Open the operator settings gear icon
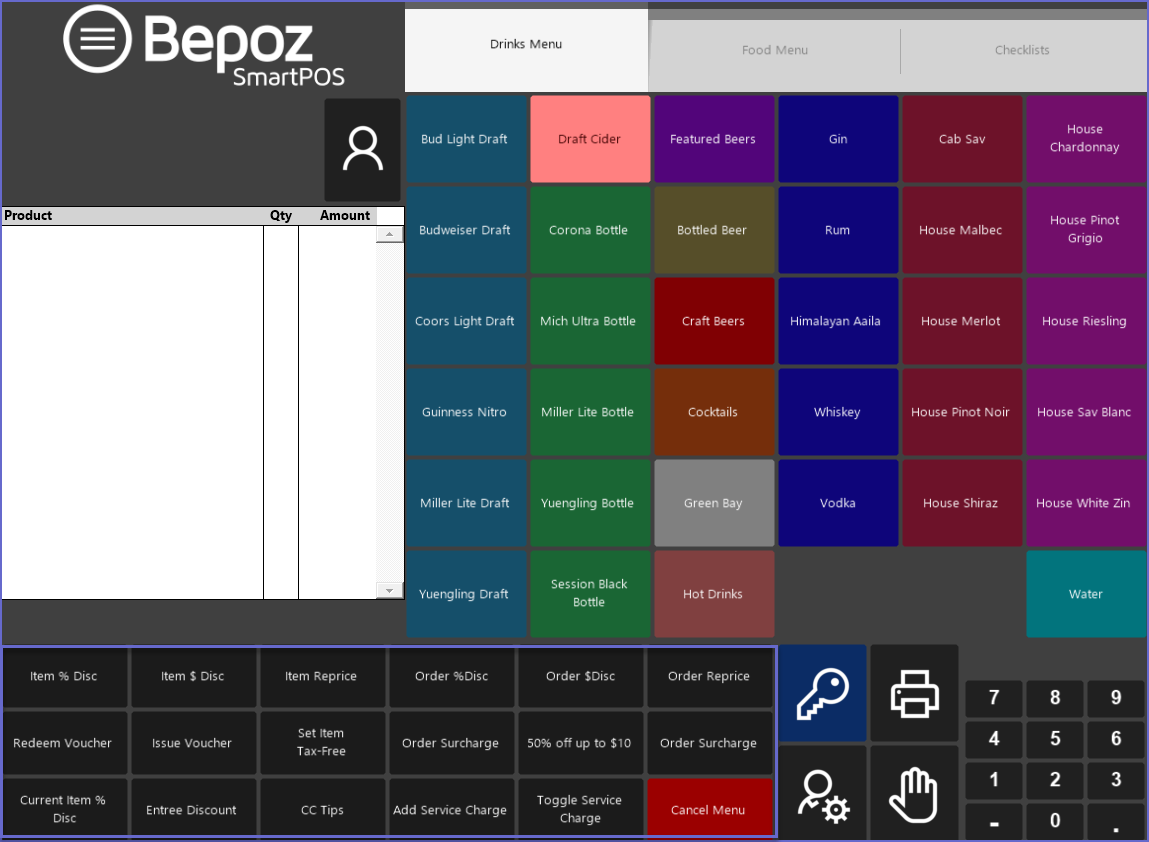Viewport: 1149px width, 842px height. [822, 795]
